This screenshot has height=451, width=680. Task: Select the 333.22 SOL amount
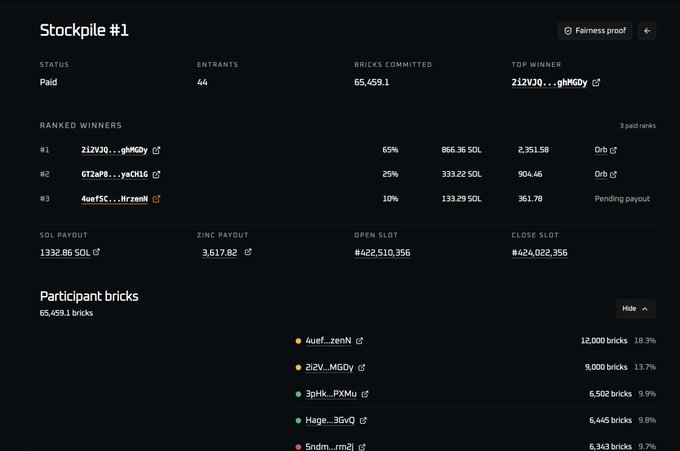[461, 174]
